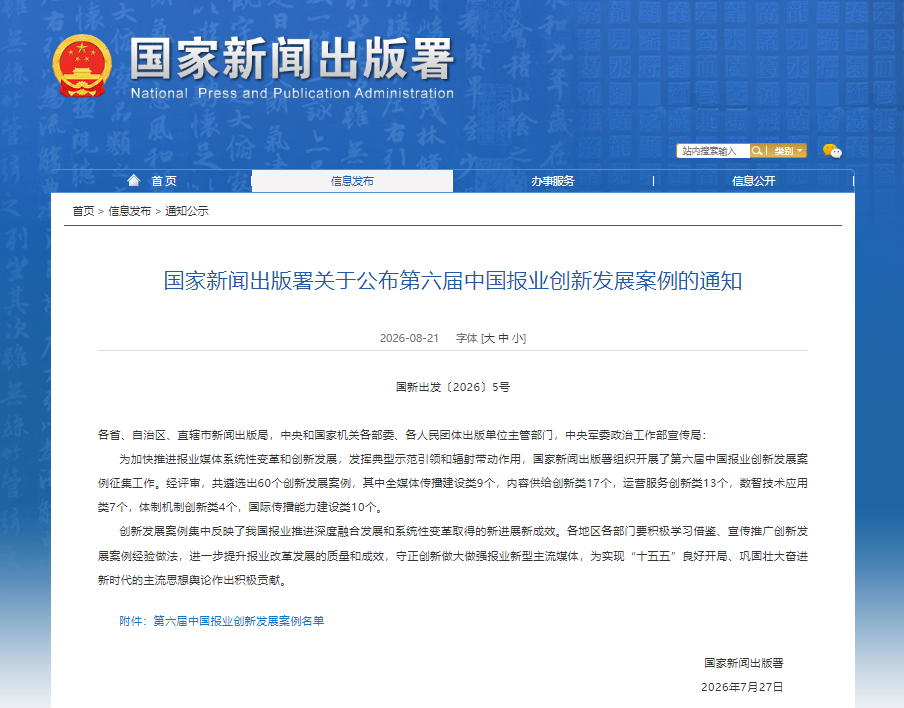Click the signature text 国家新闻出版署

[744, 663]
